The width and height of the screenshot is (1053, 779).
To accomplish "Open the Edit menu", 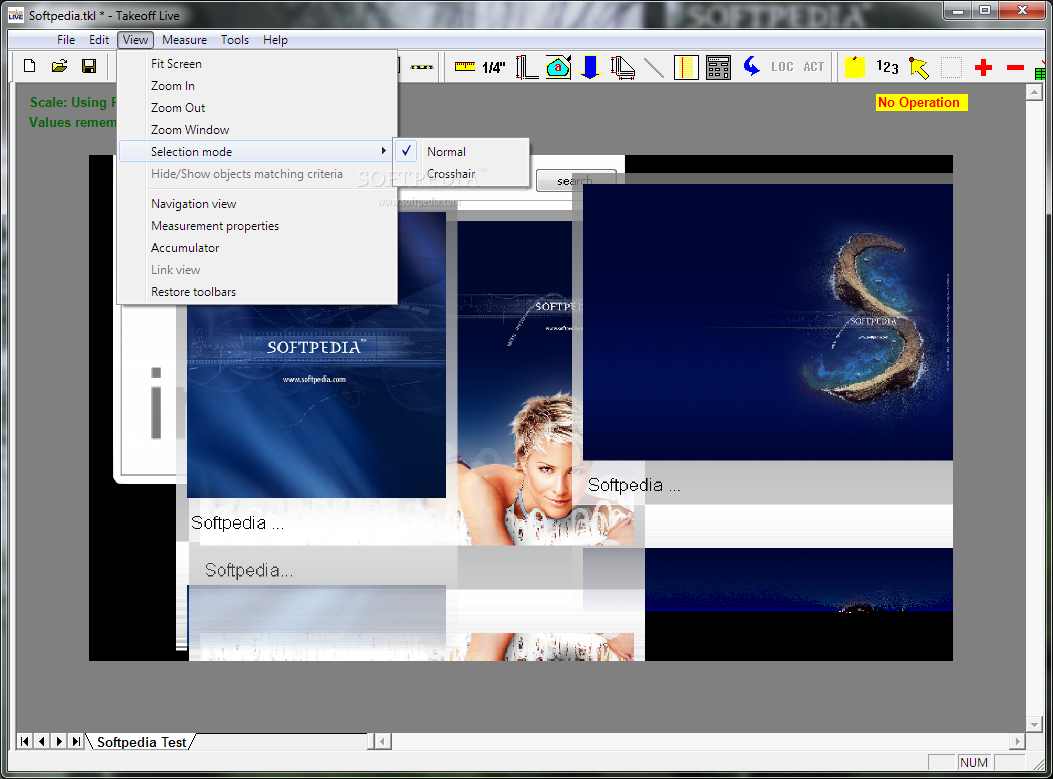I will pyautogui.click(x=99, y=40).
